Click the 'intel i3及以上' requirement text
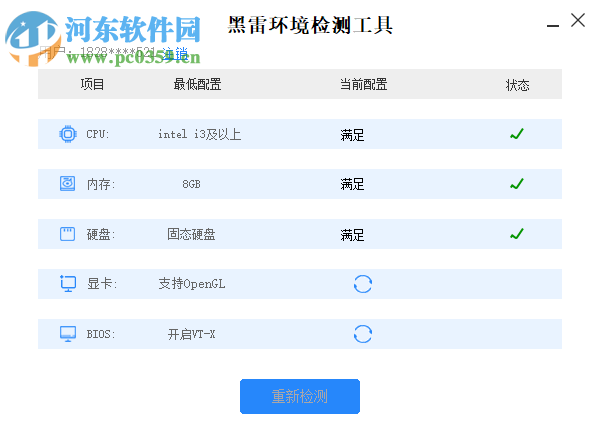The width and height of the screenshot is (600, 434). [x=200, y=134]
